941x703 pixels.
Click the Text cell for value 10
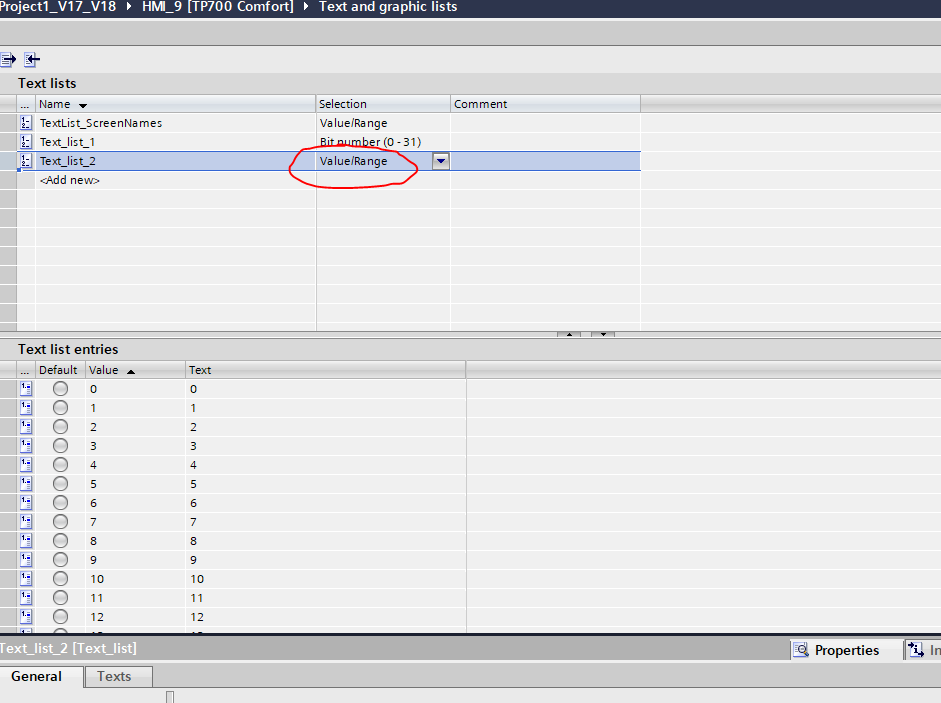(326, 579)
